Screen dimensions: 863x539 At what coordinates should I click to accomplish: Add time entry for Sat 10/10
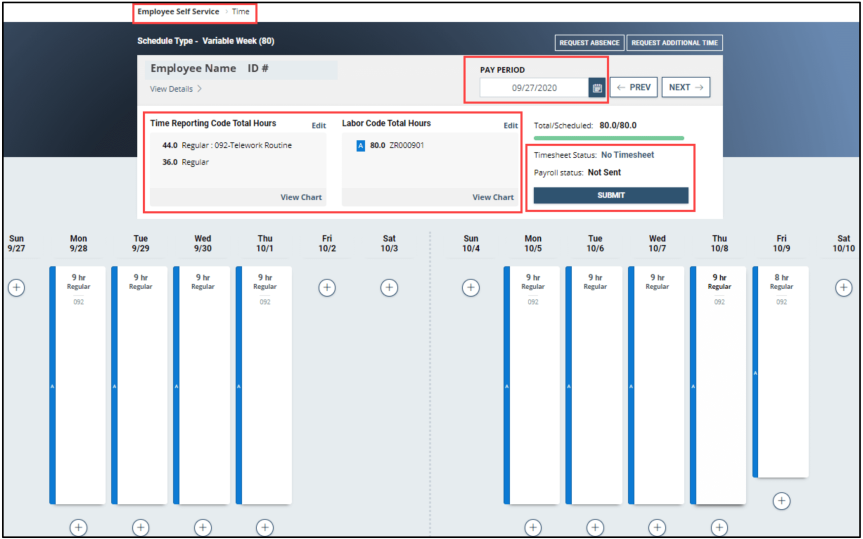[844, 288]
